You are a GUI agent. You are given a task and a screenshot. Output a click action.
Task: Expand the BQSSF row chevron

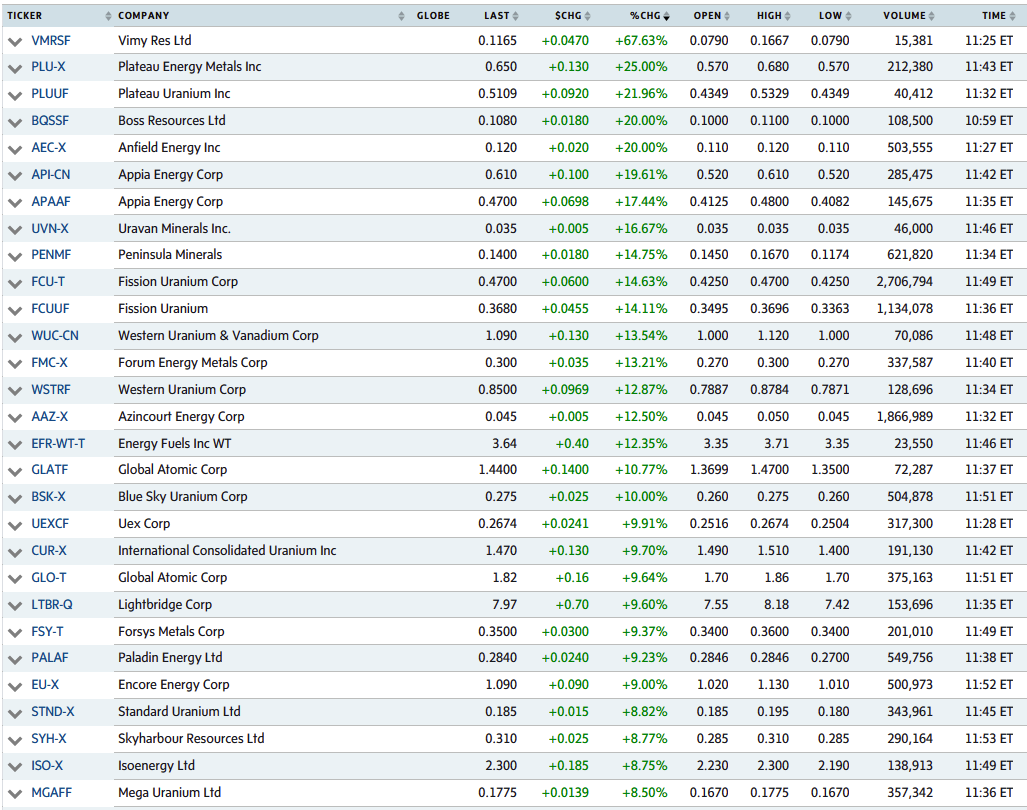coord(14,122)
